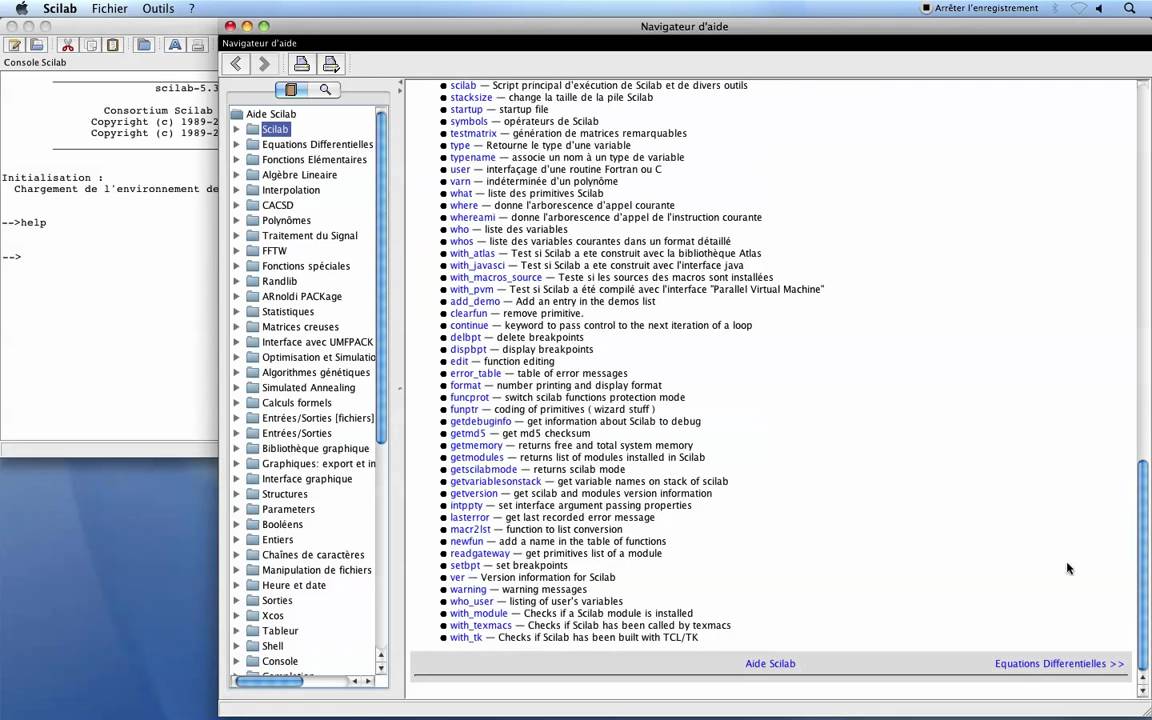Click the console prompt input line '-->'

coord(12,257)
